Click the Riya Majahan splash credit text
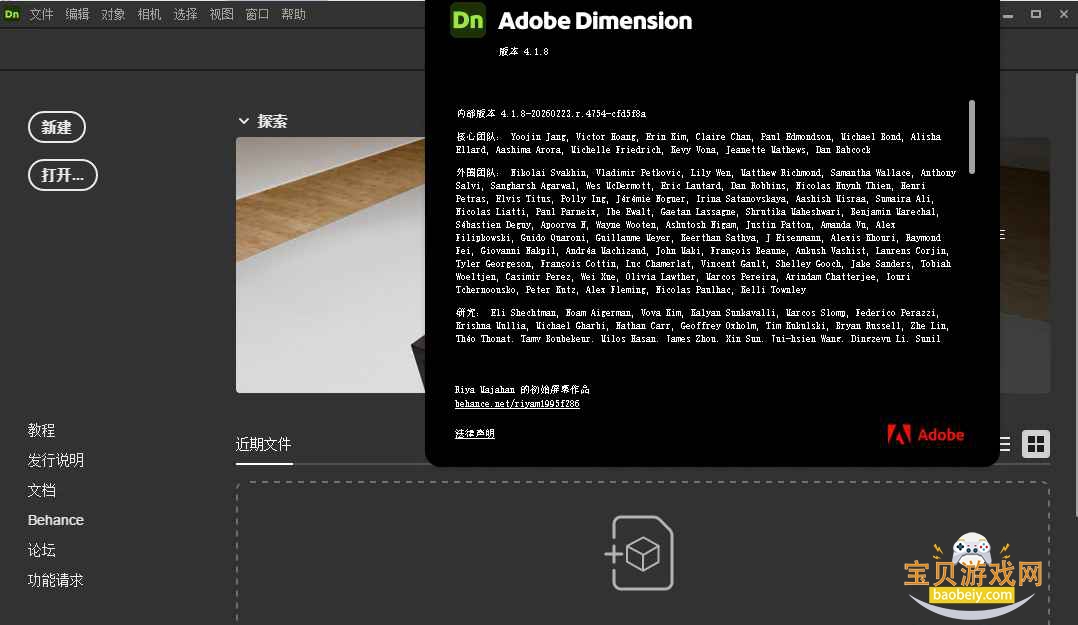1078x625 pixels. (522, 389)
